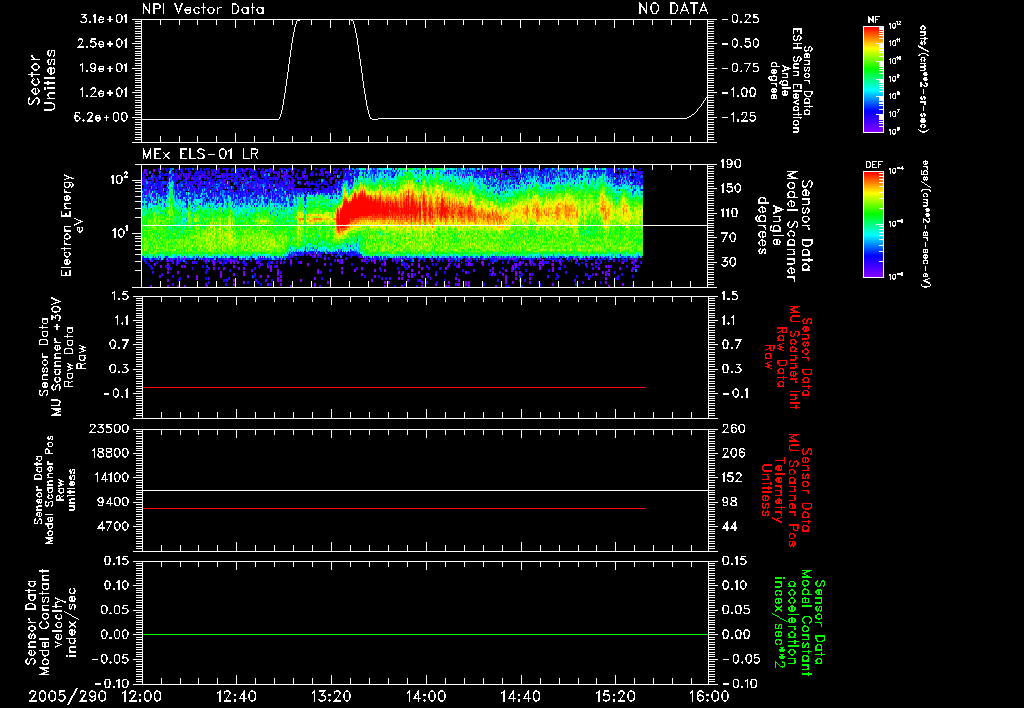Select the 'NPI Vector Data' panel title

coord(204,9)
